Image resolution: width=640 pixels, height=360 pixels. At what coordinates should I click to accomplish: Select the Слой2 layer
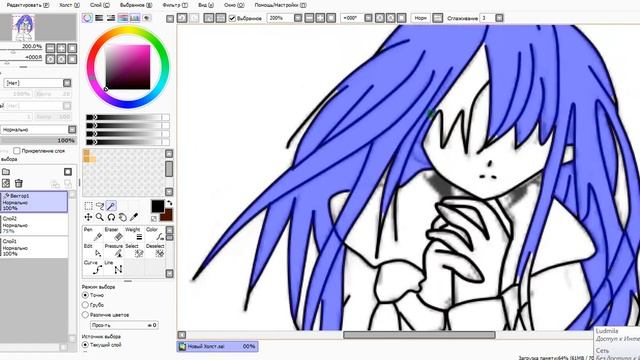point(34,224)
